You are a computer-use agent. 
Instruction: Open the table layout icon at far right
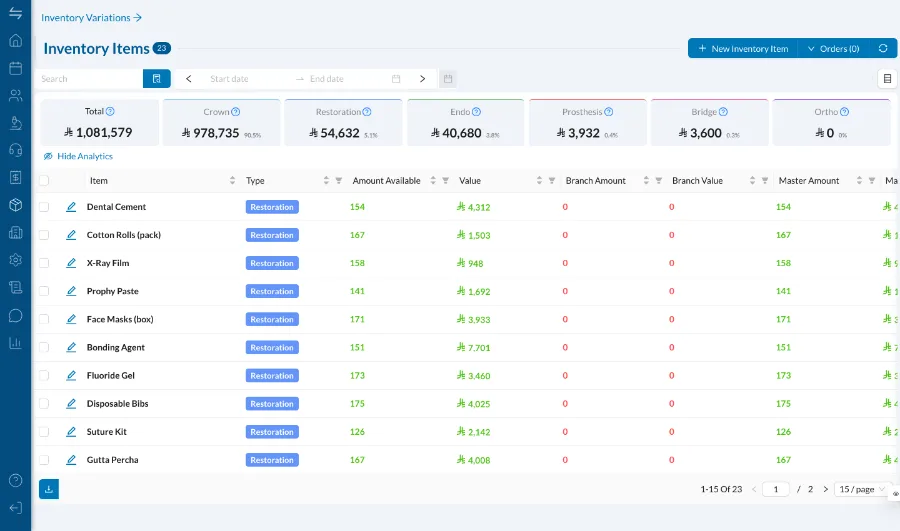887,79
